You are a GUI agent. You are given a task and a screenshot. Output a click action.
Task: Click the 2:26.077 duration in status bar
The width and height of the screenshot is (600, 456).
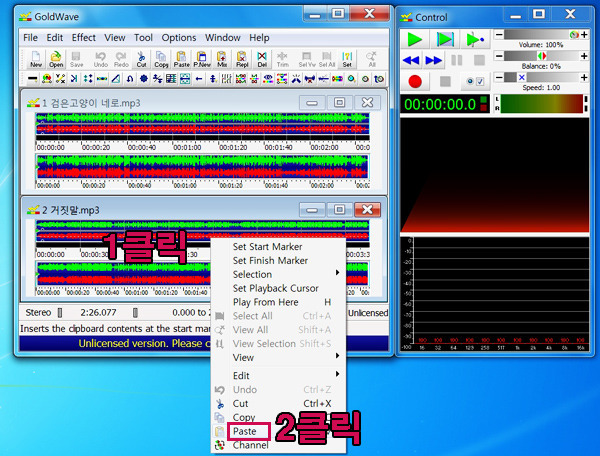[98, 313]
